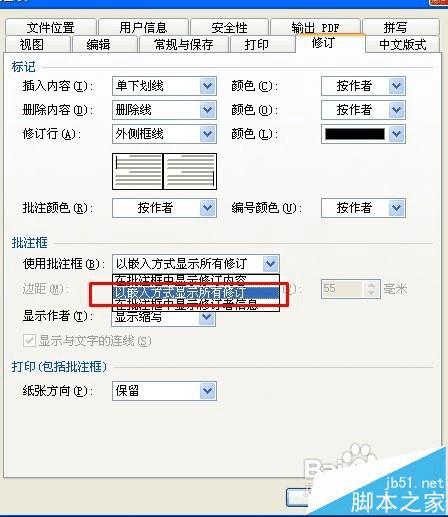448x517 pixels.
Task: Expand the 删除内容 style dropdown
Action: point(164,110)
